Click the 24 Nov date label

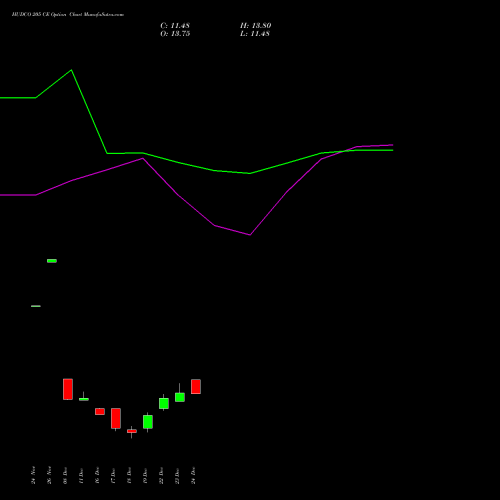click(x=33, y=475)
